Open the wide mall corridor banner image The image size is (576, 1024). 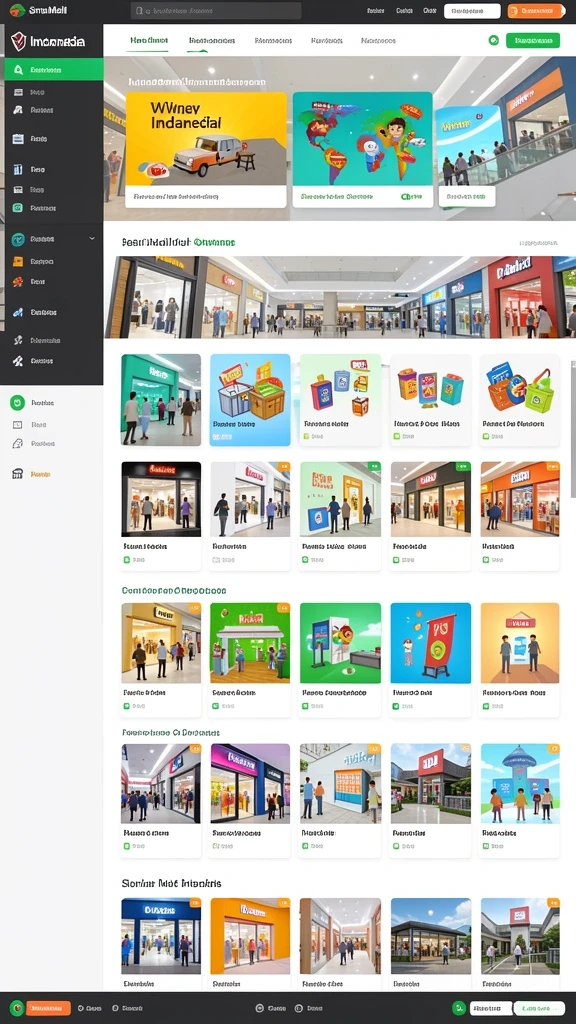coord(340,297)
